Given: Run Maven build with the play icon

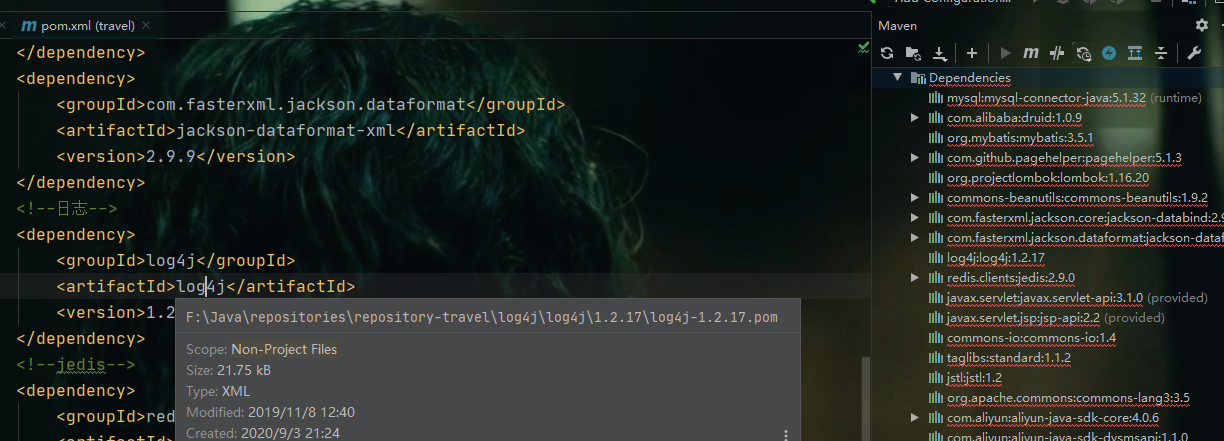Looking at the screenshot, I should point(1005,53).
